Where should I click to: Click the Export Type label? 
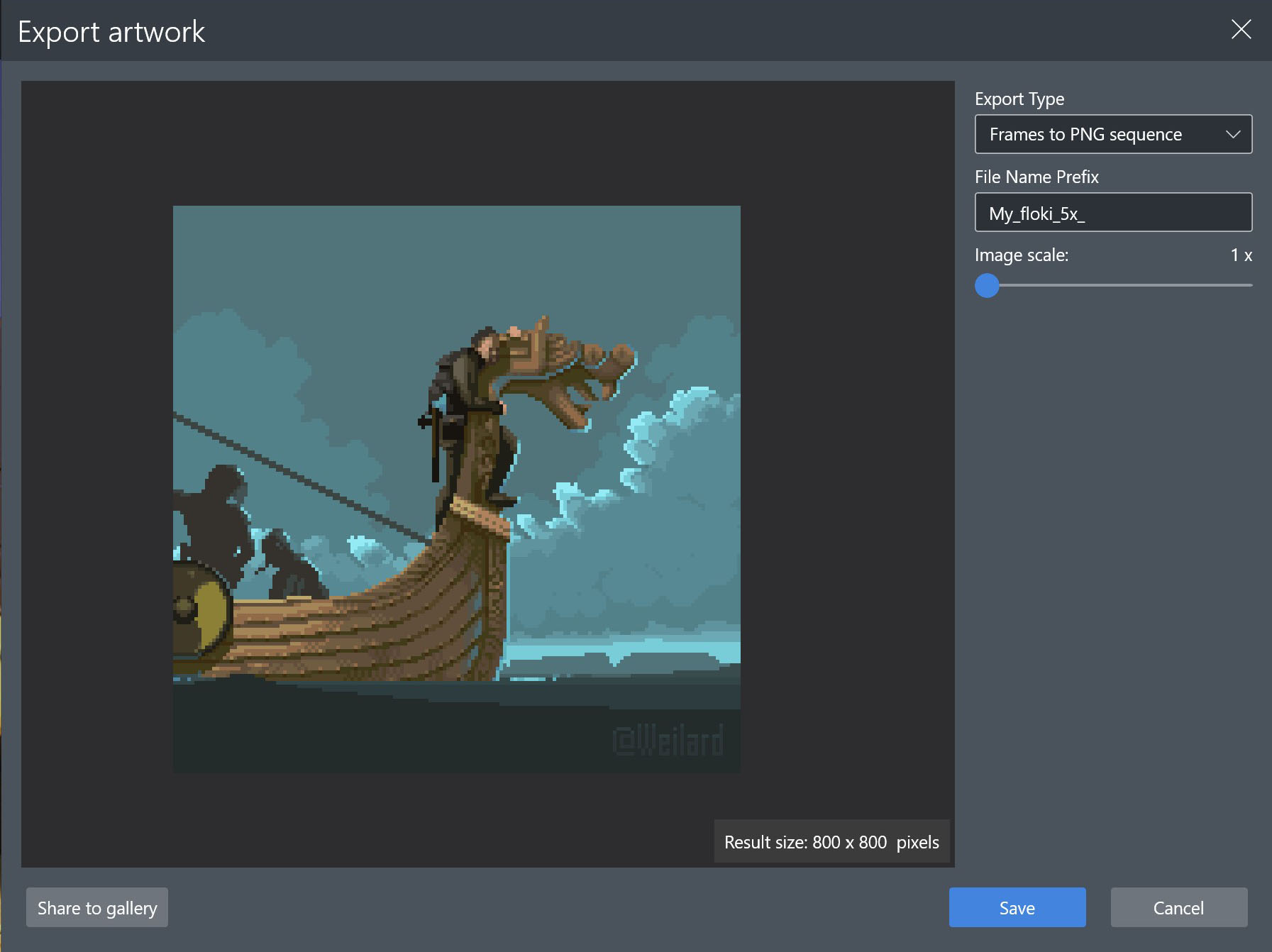coord(1019,99)
